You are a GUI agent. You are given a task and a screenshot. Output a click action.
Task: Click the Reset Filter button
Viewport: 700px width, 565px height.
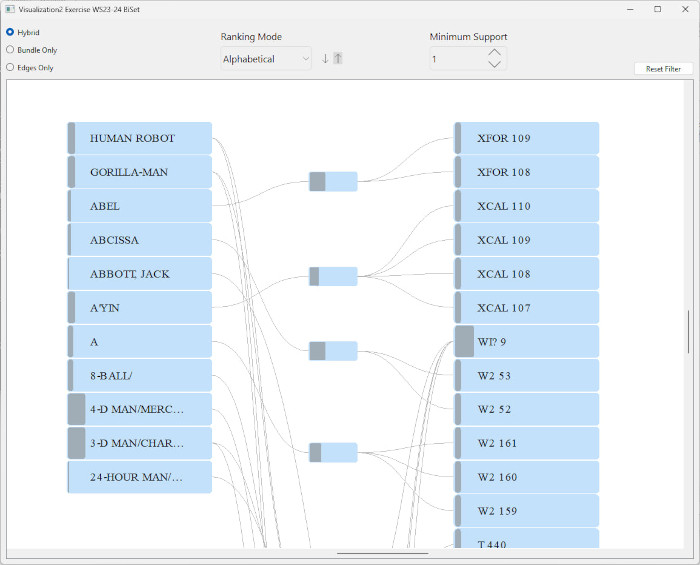pyautogui.click(x=663, y=69)
